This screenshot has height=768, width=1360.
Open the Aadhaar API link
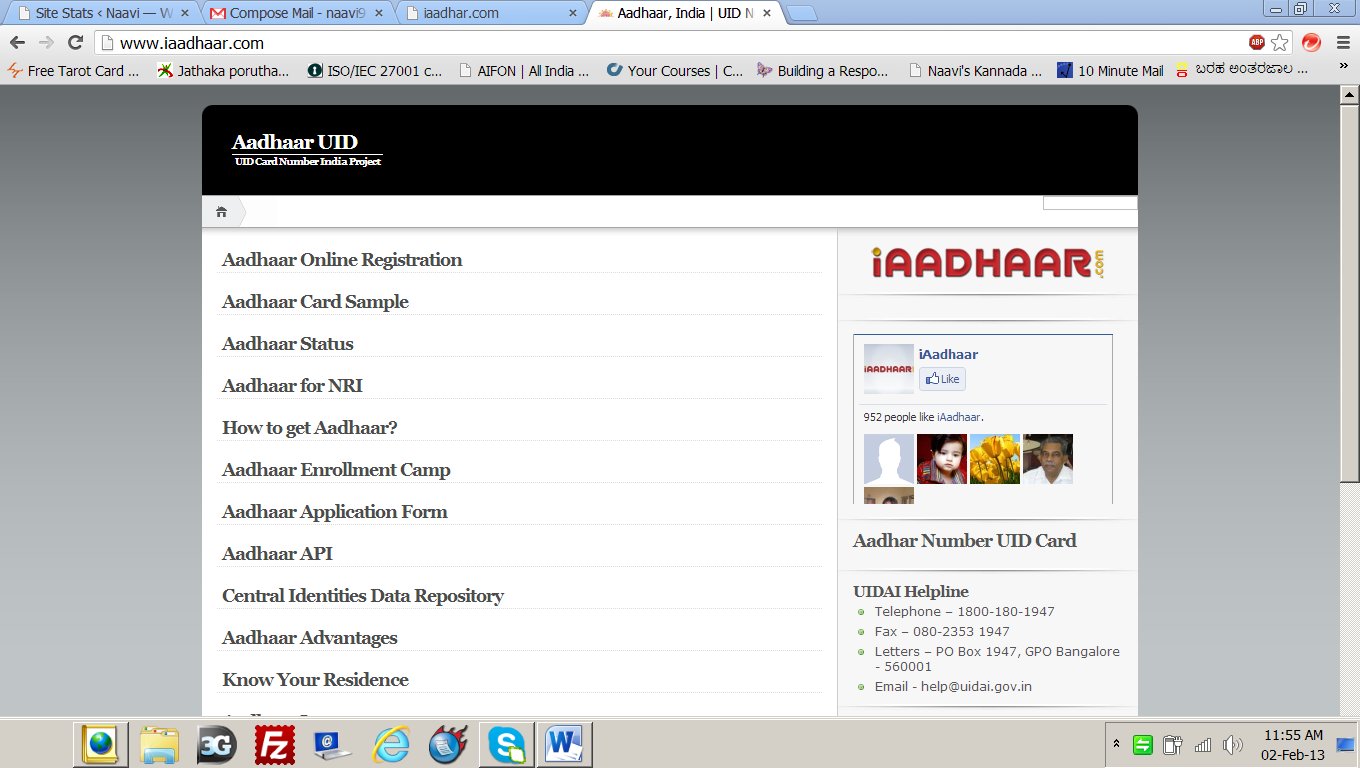point(277,554)
